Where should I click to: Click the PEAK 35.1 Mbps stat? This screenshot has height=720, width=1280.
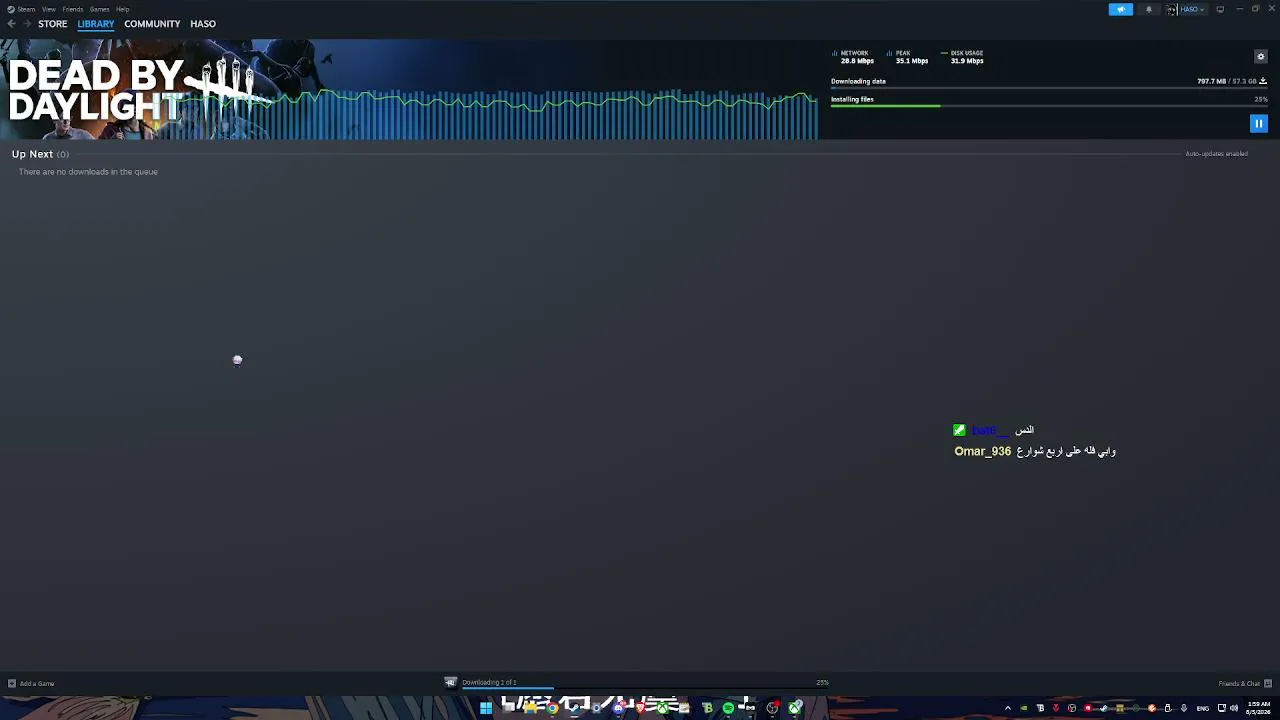point(908,57)
